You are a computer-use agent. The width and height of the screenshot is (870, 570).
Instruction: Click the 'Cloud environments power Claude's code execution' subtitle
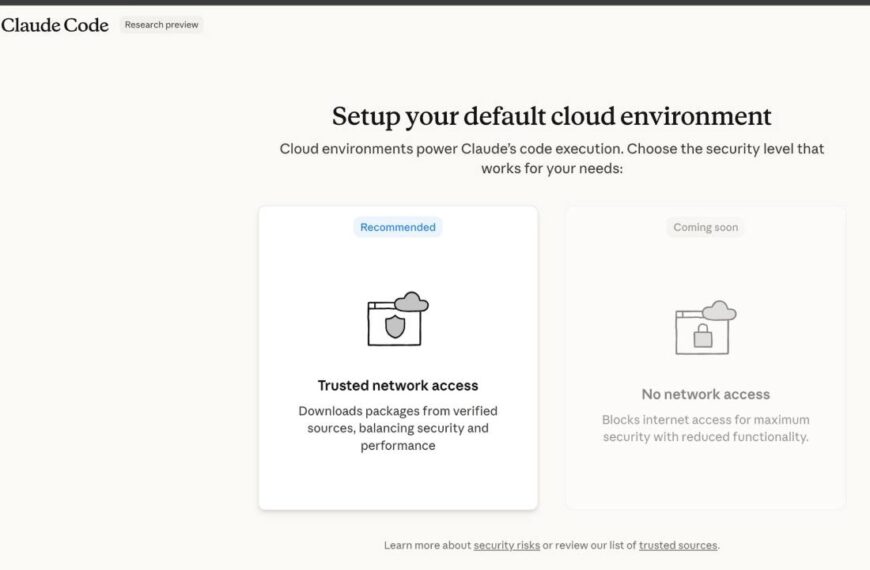click(552, 158)
